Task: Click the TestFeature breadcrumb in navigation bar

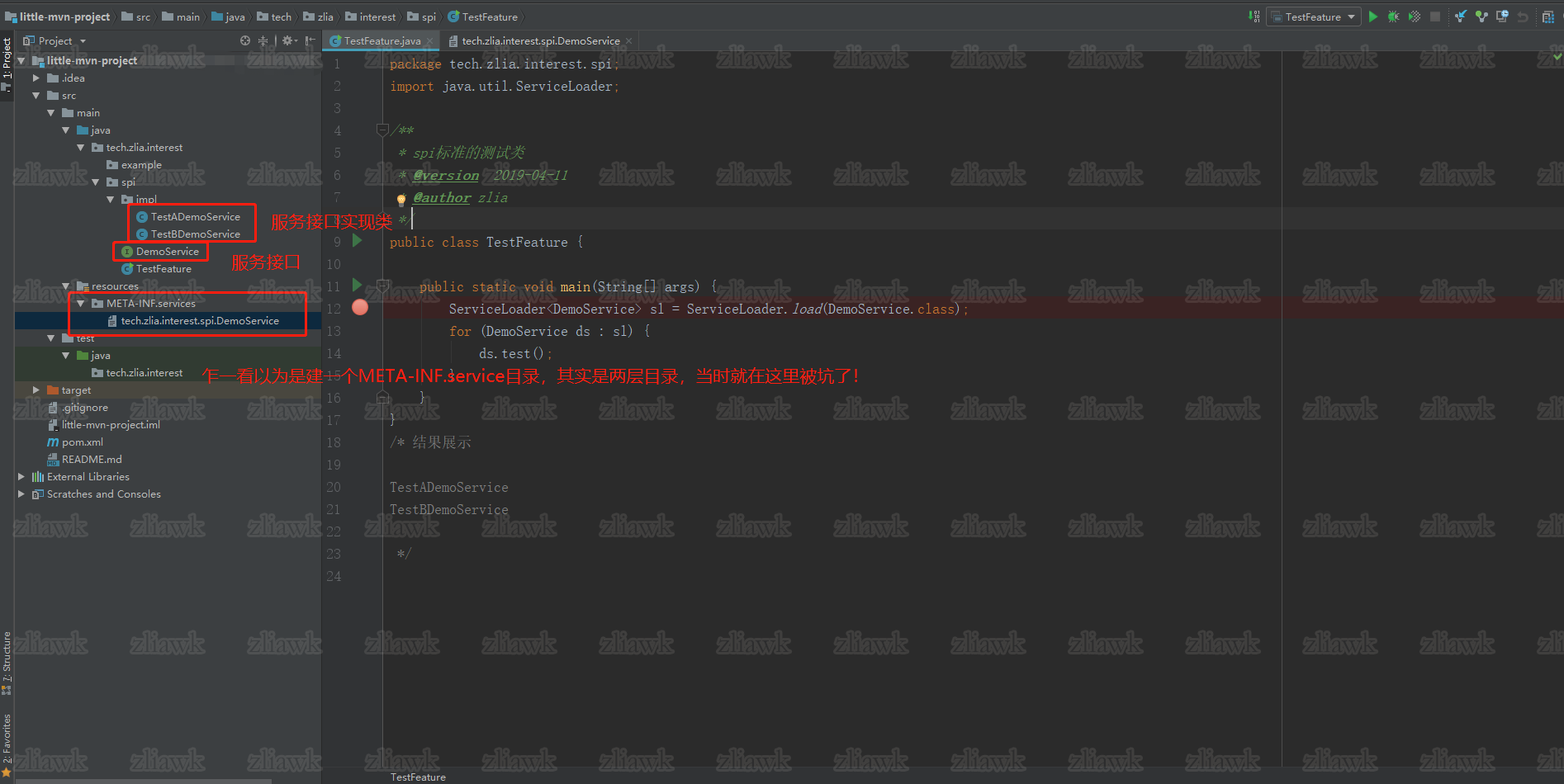Action: click(x=483, y=17)
